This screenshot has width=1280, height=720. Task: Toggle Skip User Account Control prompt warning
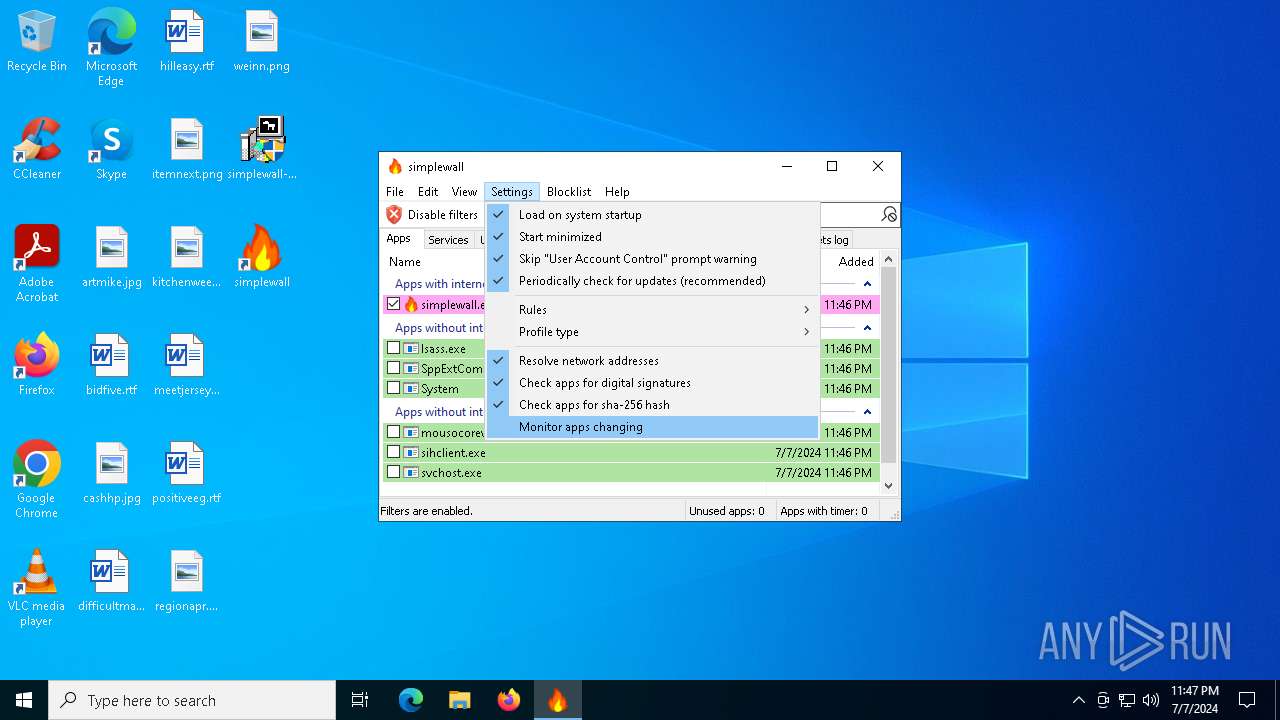click(652, 259)
